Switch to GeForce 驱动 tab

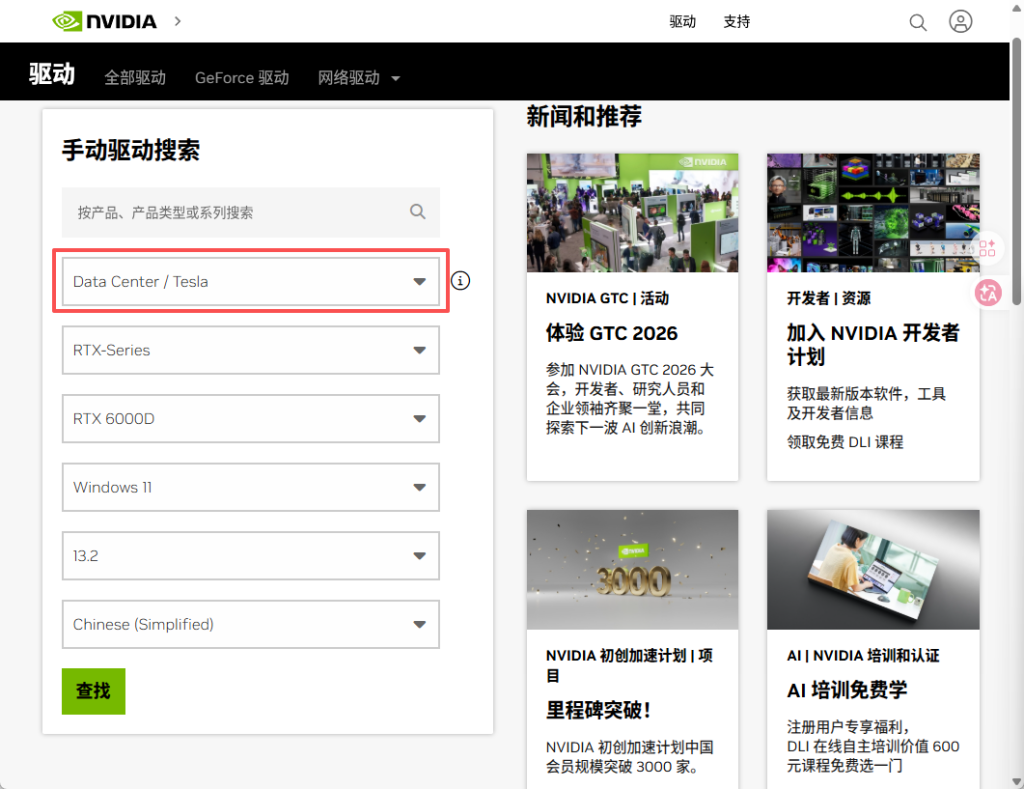pyautogui.click(x=241, y=78)
